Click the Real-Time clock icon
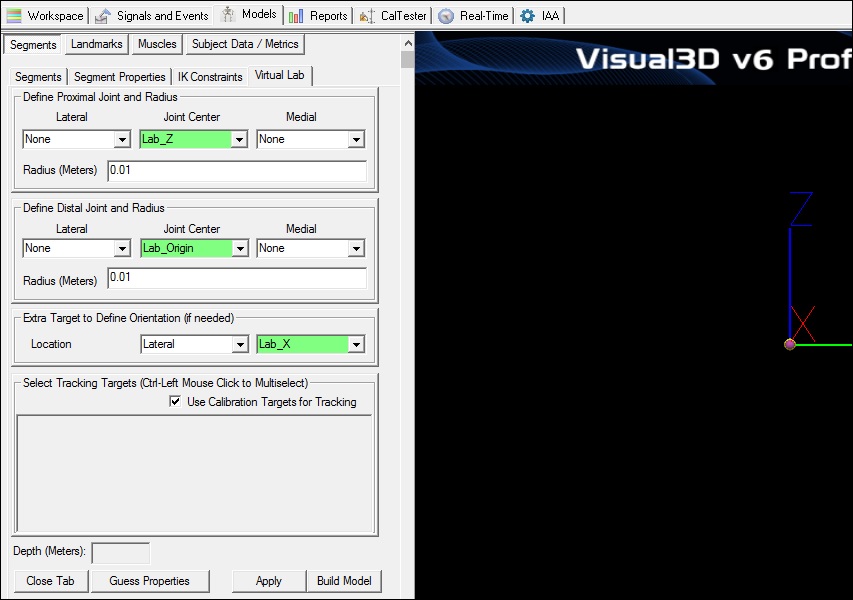853x600 pixels. tap(446, 16)
